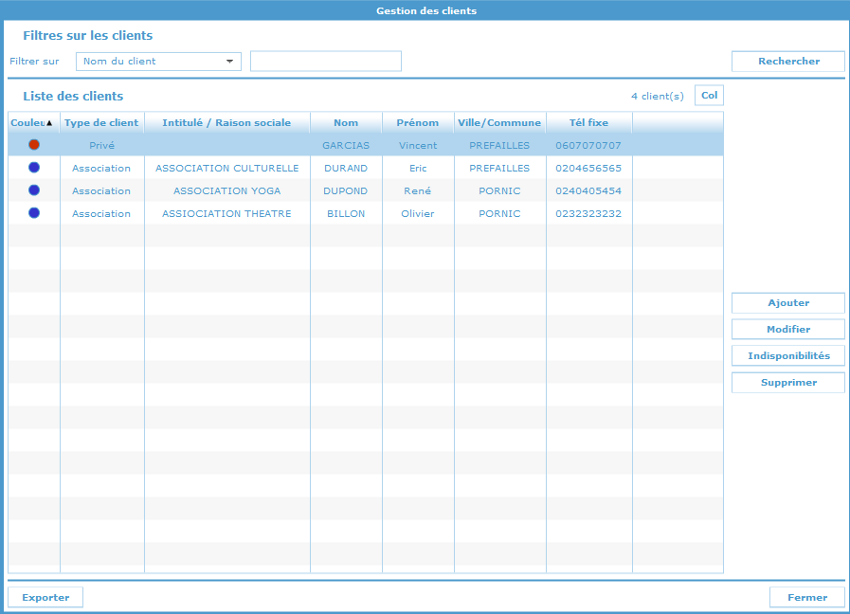
Task: Click the first name René
Action: coord(418,191)
